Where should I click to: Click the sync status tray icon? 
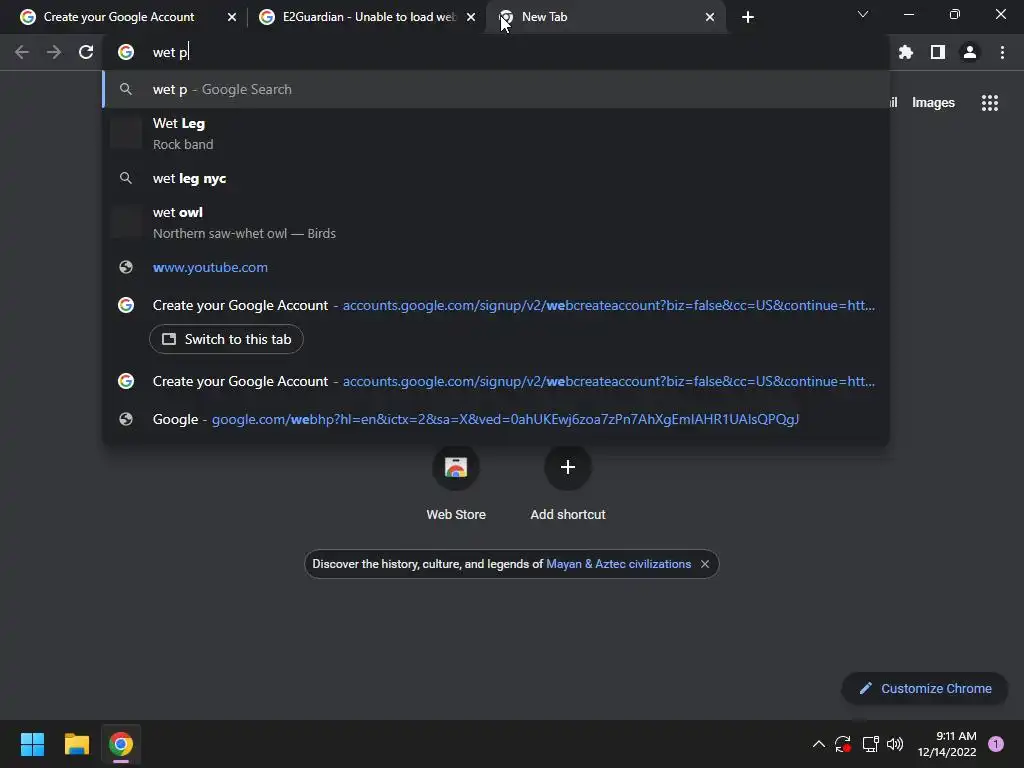click(x=842, y=744)
